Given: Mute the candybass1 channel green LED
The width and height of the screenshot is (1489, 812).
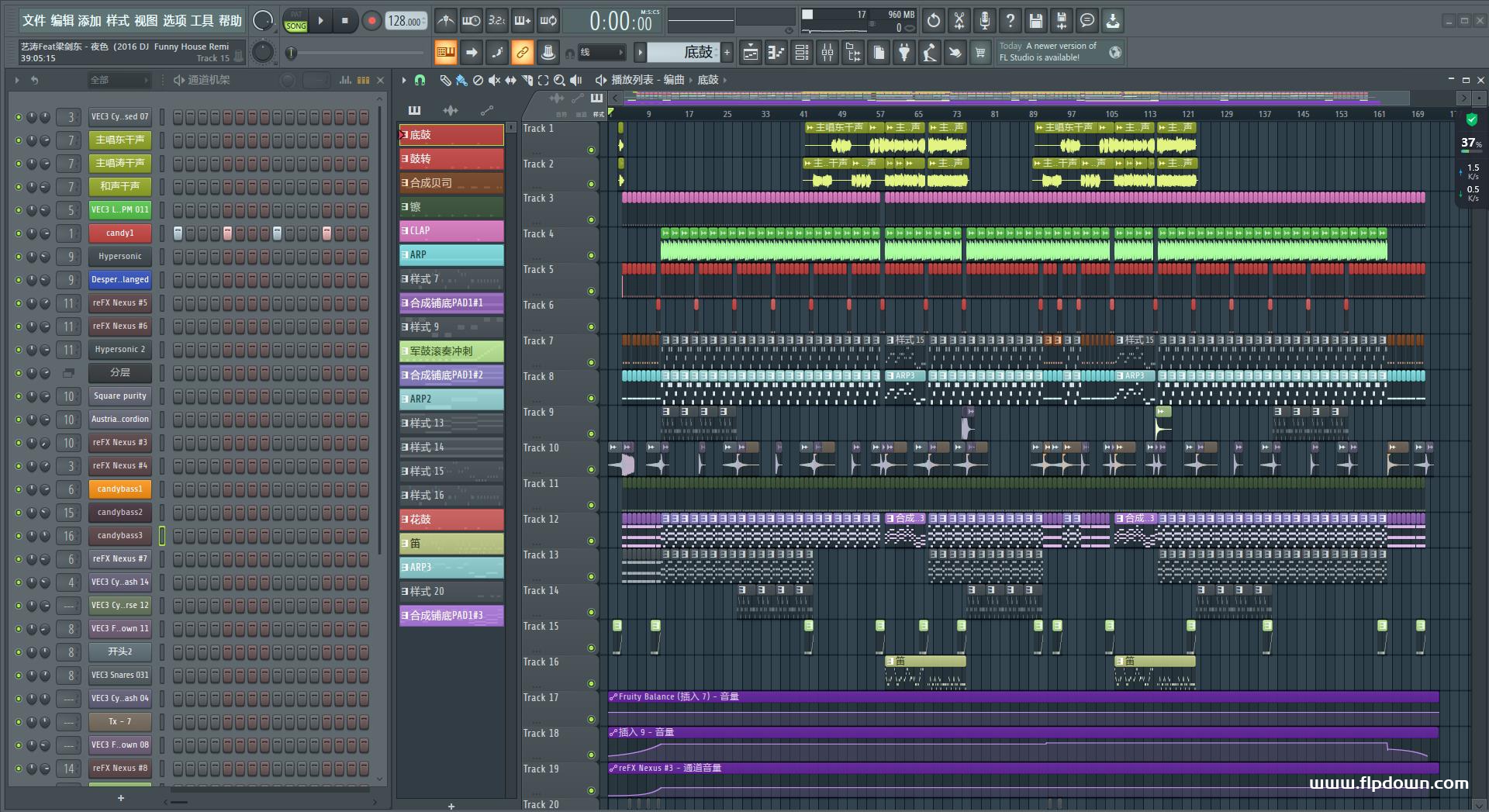Looking at the screenshot, I should tap(19, 489).
